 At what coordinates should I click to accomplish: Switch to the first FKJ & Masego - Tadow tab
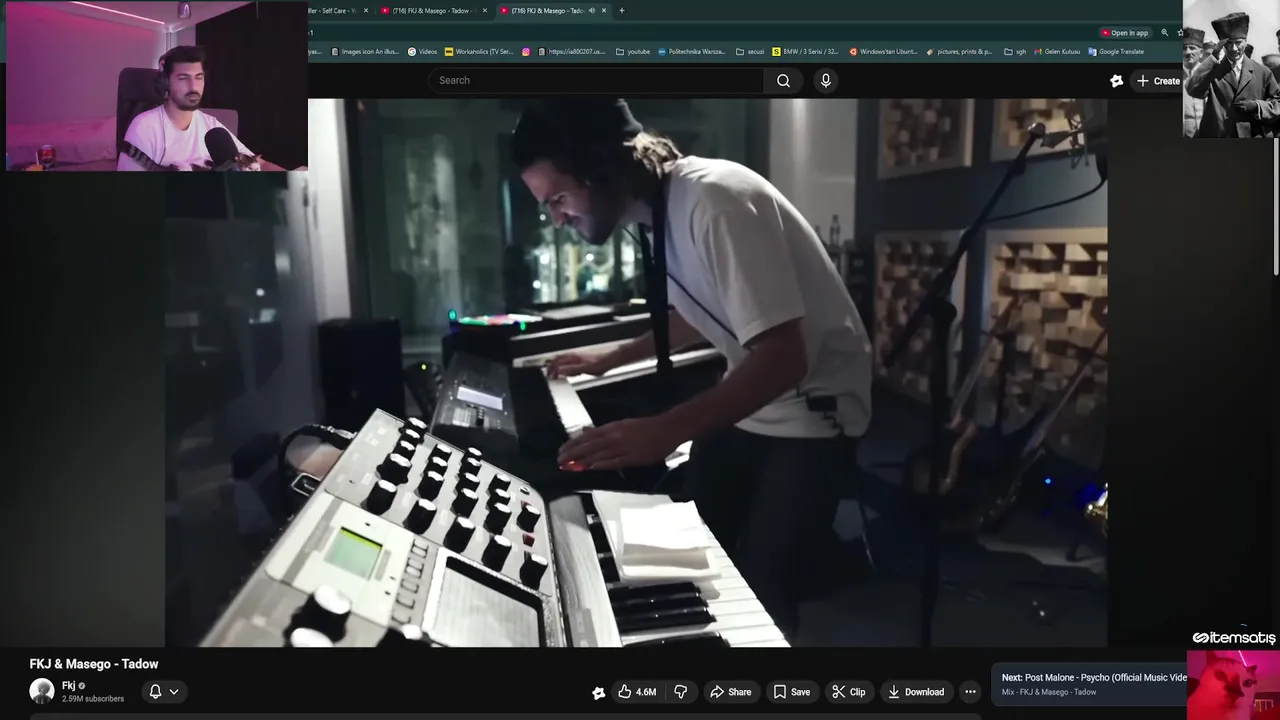tap(432, 10)
